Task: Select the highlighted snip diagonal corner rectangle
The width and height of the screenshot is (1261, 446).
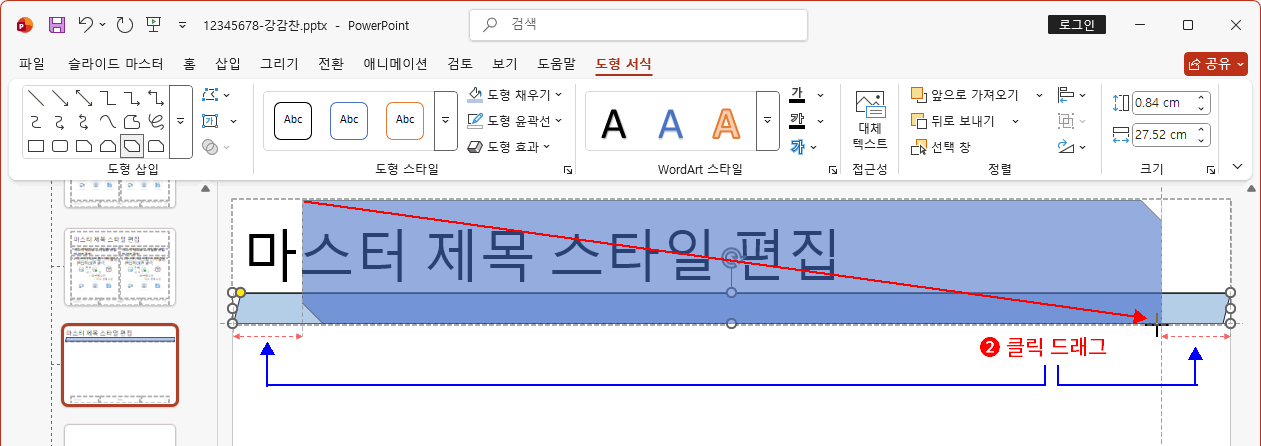Action: click(x=132, y=146)
